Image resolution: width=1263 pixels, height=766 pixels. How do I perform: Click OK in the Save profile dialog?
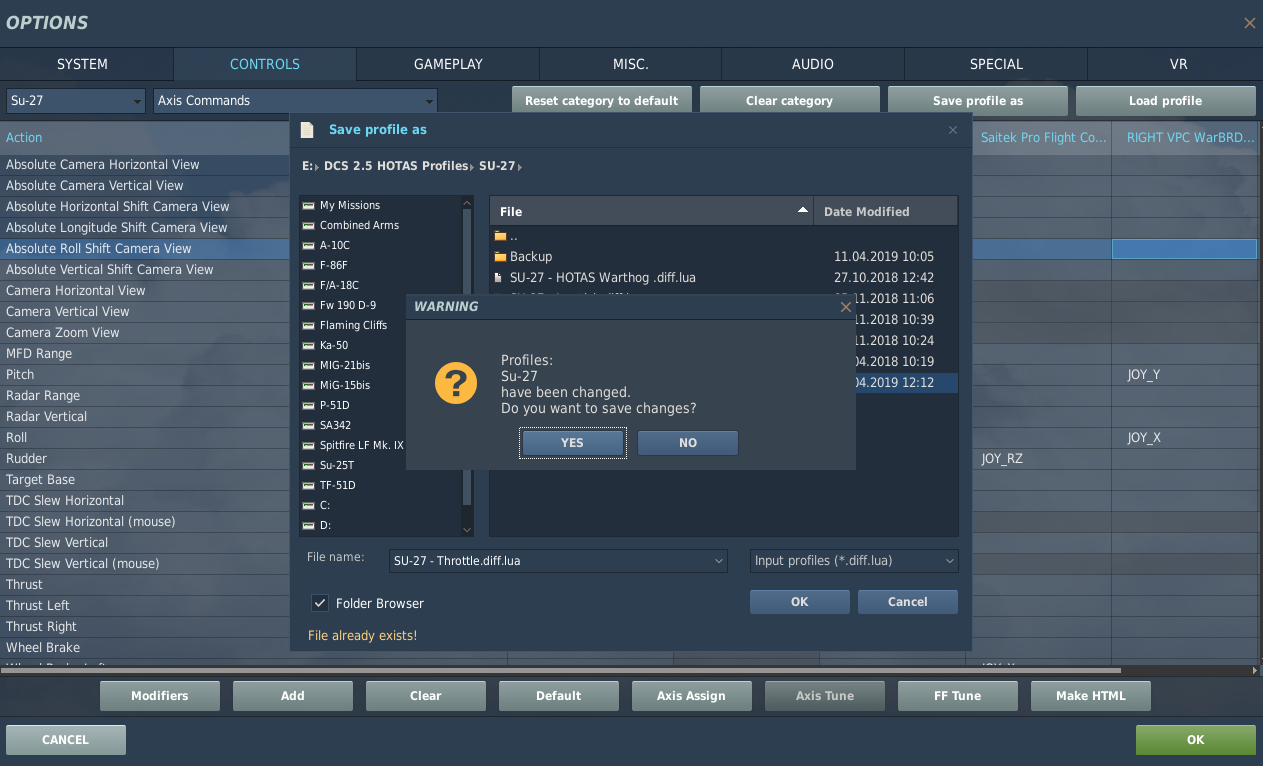(800, 602)
